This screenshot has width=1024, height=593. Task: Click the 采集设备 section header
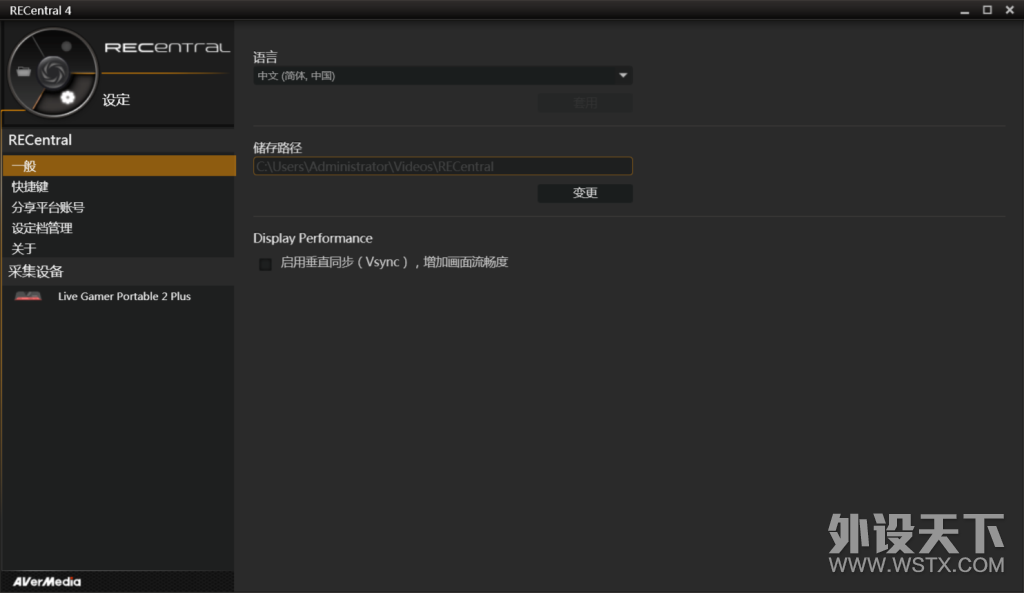coord(36,272)
